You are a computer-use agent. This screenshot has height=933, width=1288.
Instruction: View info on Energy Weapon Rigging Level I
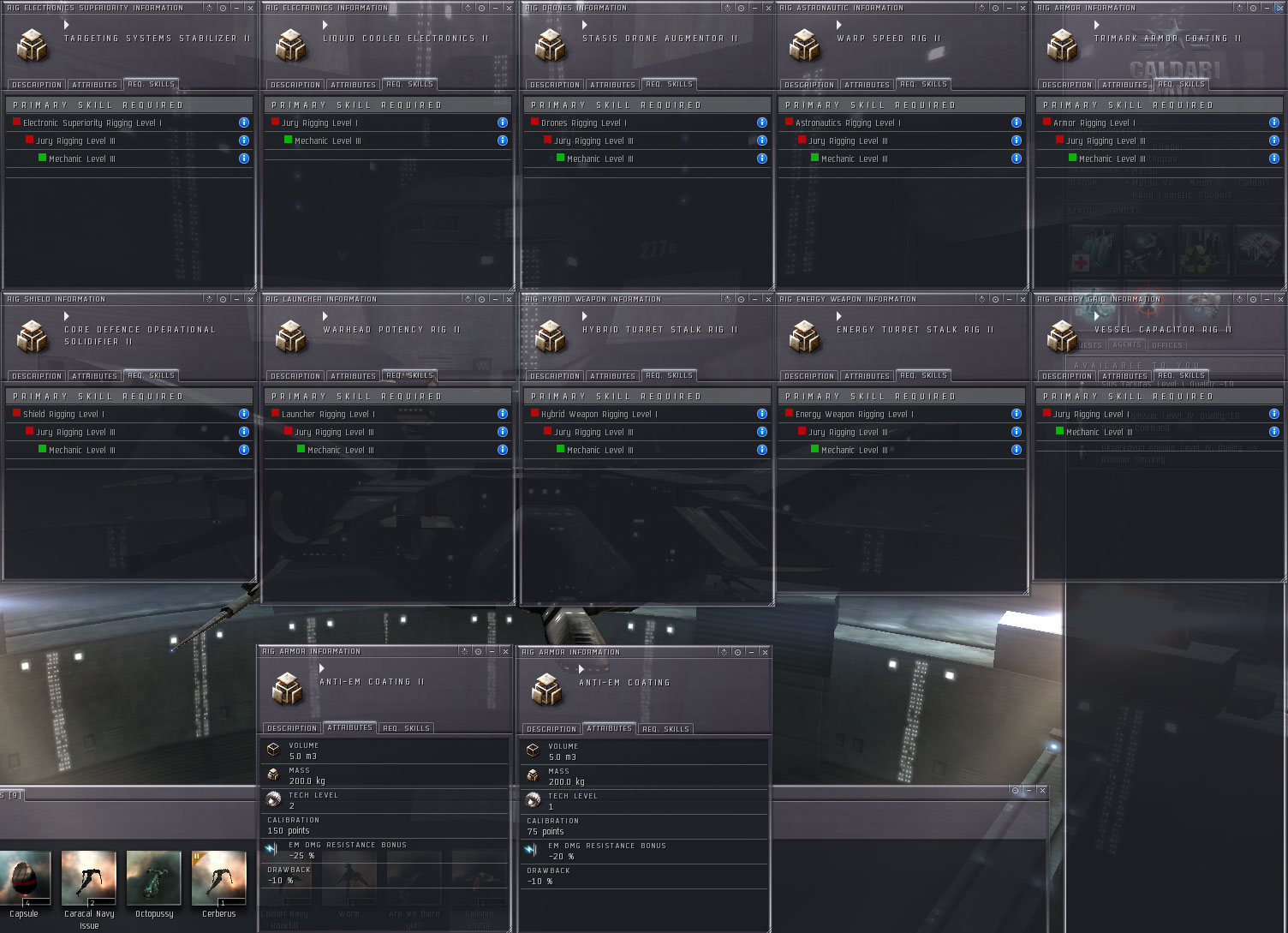click(x=1017, y=414)
